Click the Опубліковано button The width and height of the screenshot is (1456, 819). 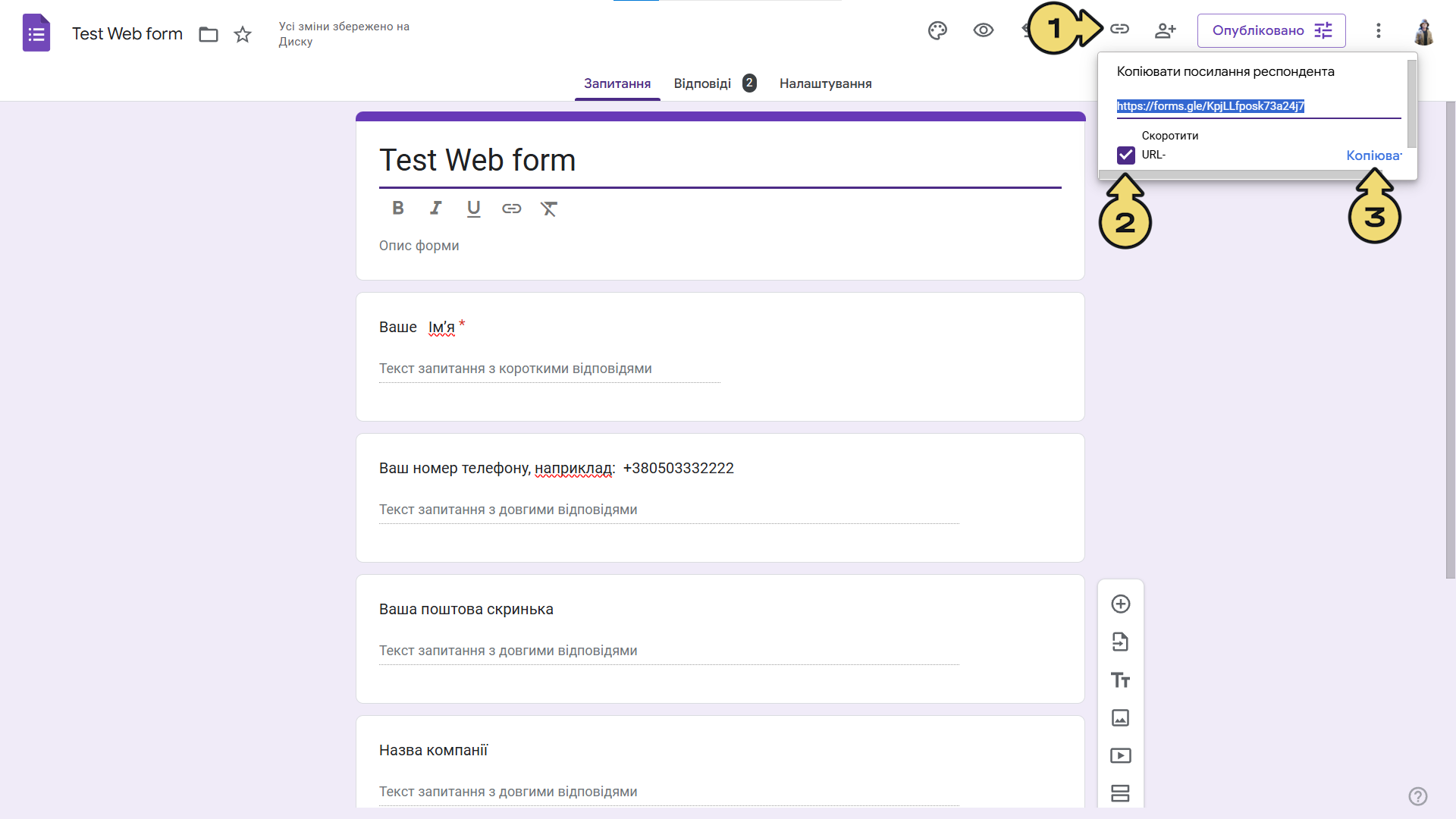pyautogui.click(x=1272, y=30)
